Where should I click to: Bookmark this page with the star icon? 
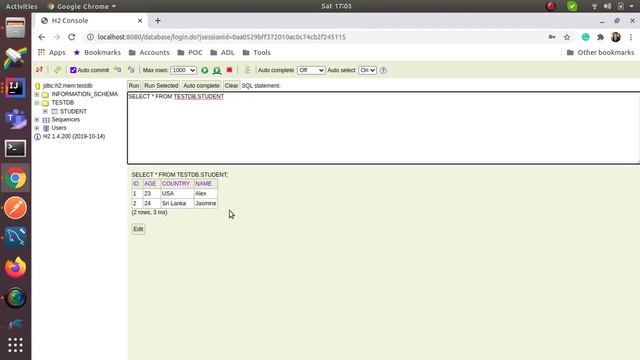coord(567,37)
